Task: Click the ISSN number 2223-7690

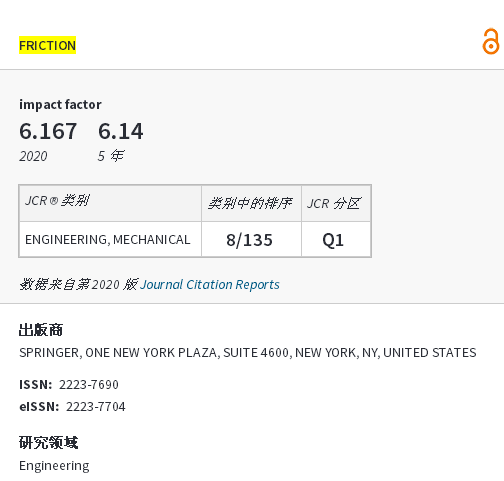Action: coord(89,385)
